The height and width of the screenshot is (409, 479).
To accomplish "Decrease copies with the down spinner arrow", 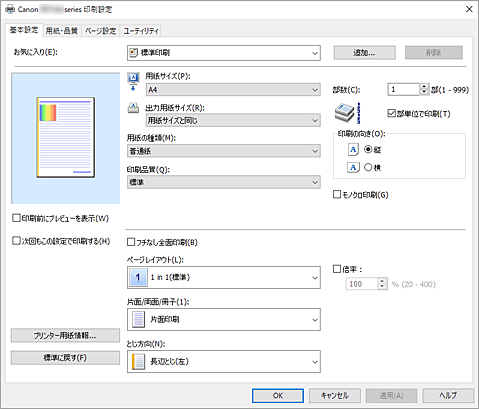I will pyautogui.click(x=424, y=92).
